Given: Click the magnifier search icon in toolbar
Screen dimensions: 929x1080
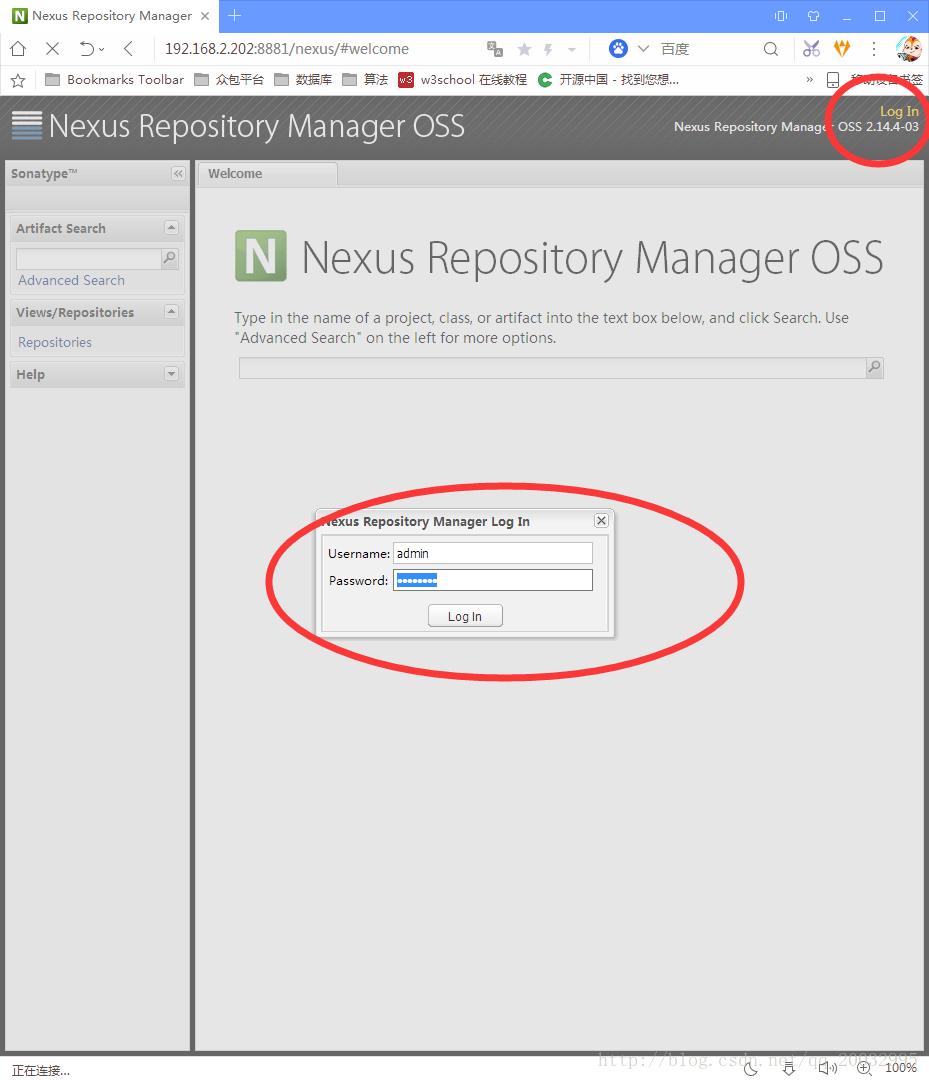Looking at the screenshot, I should coord(771,49).
